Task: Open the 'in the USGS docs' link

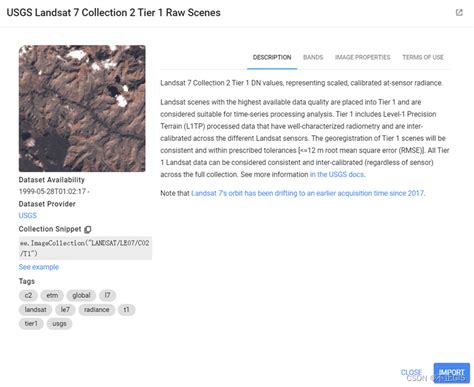Action: (337, 174)
